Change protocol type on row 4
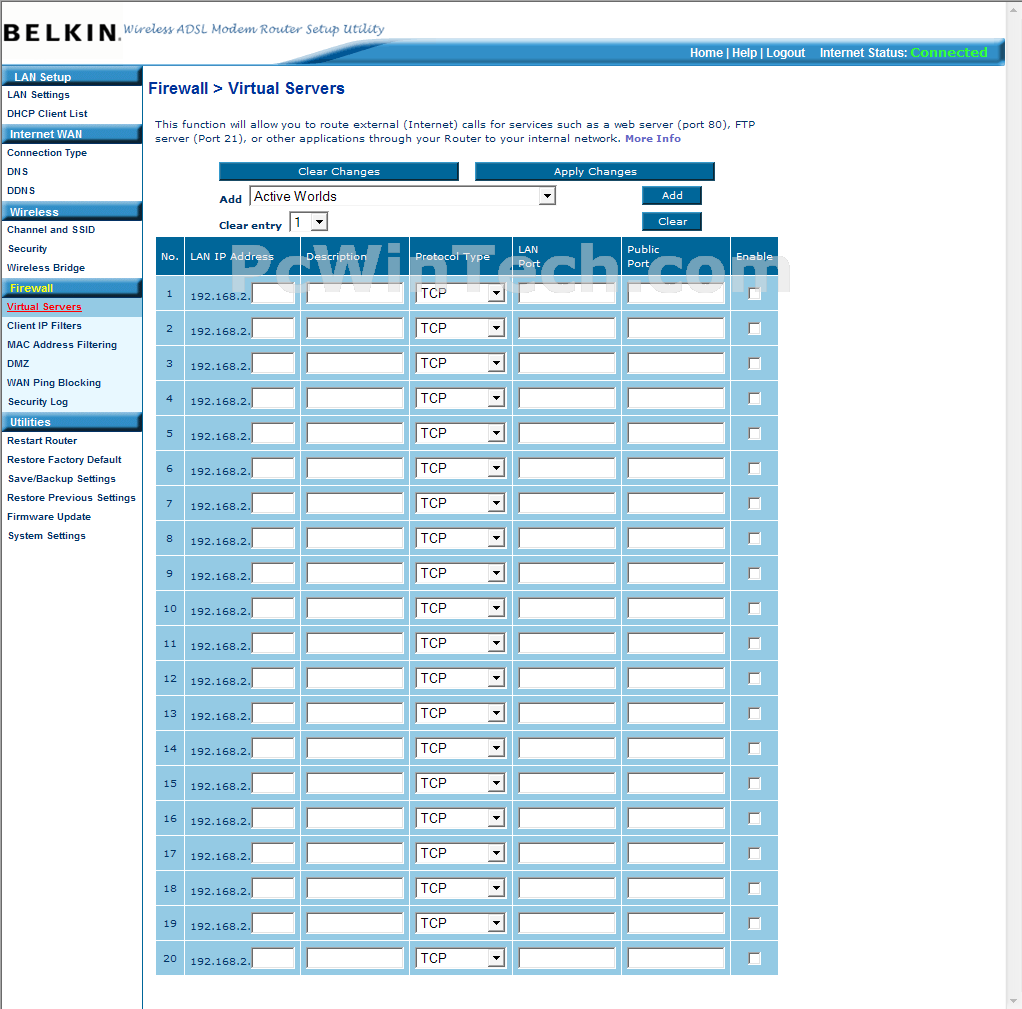This screenshot has height=1009, width=1022. [x=460, y=398]
